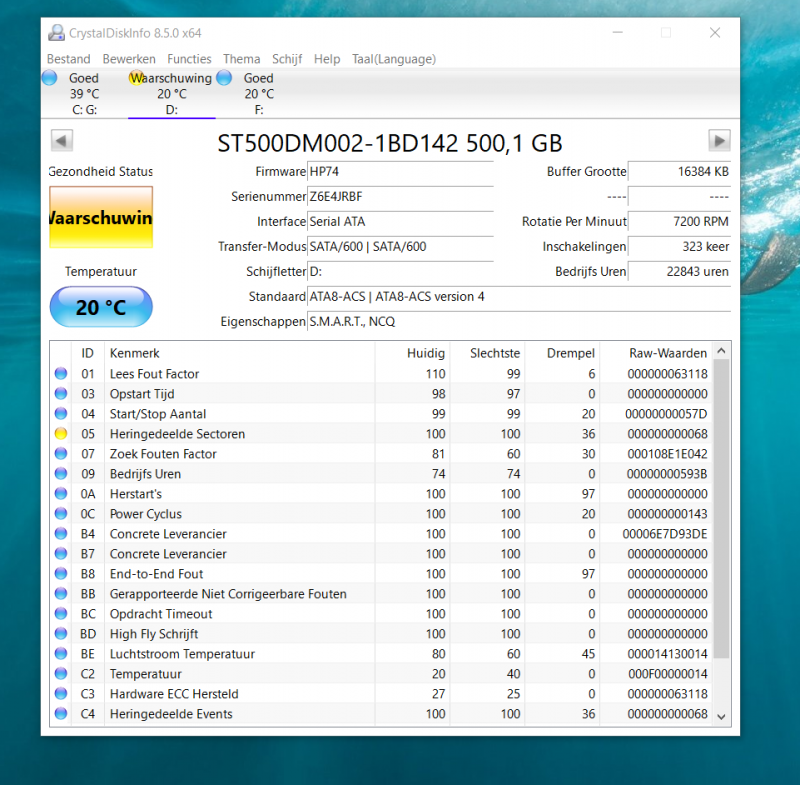Open the Bestand menu
Image resolution: width=800 pixels, height=785 pixels.
point(68,59)
